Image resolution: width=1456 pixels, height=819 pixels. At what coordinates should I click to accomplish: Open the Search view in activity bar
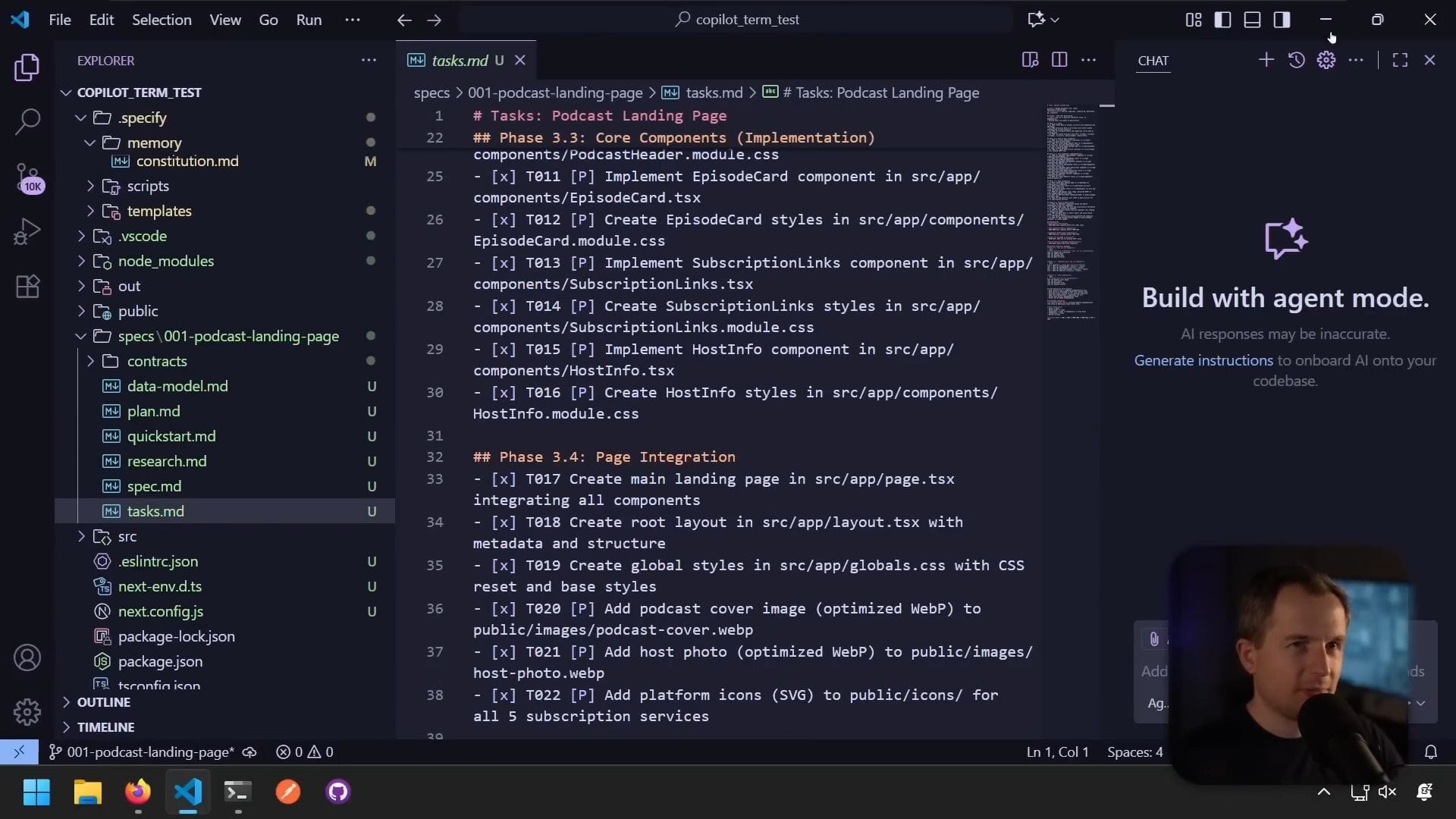pos(27,121)
